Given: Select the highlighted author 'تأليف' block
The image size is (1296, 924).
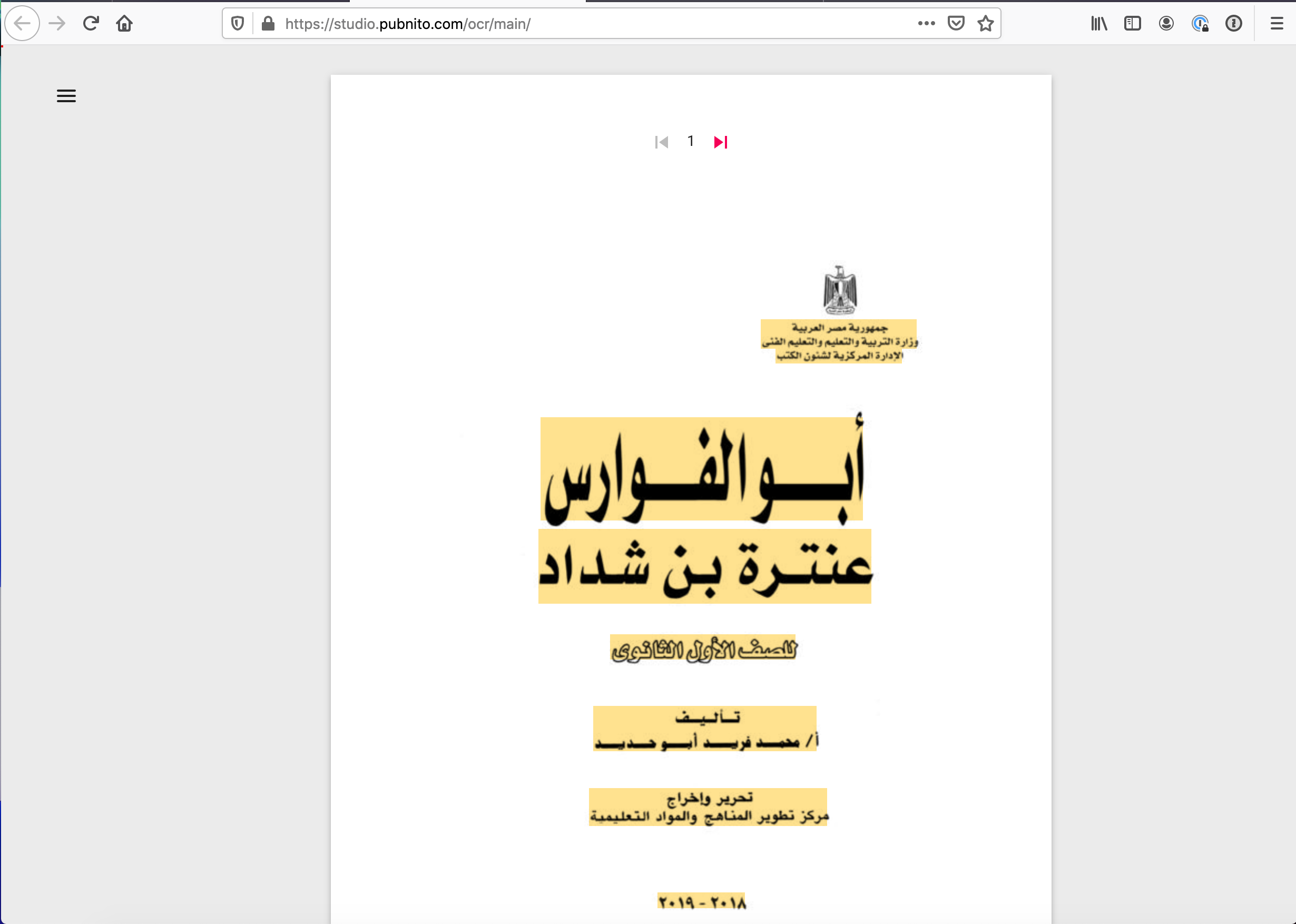Looking at the screenshot, I should point(705,729).
